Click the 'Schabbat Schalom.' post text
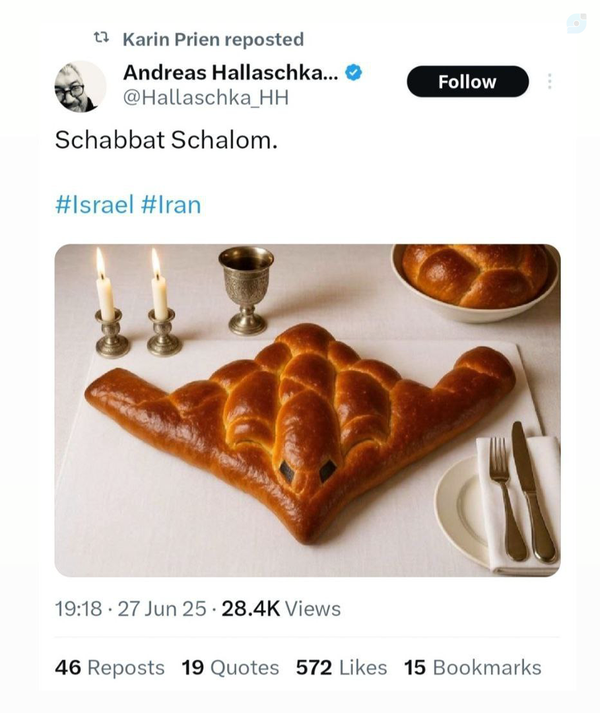Screen dimensions: 600x713 pyautogui.click(x=165, y=140)
